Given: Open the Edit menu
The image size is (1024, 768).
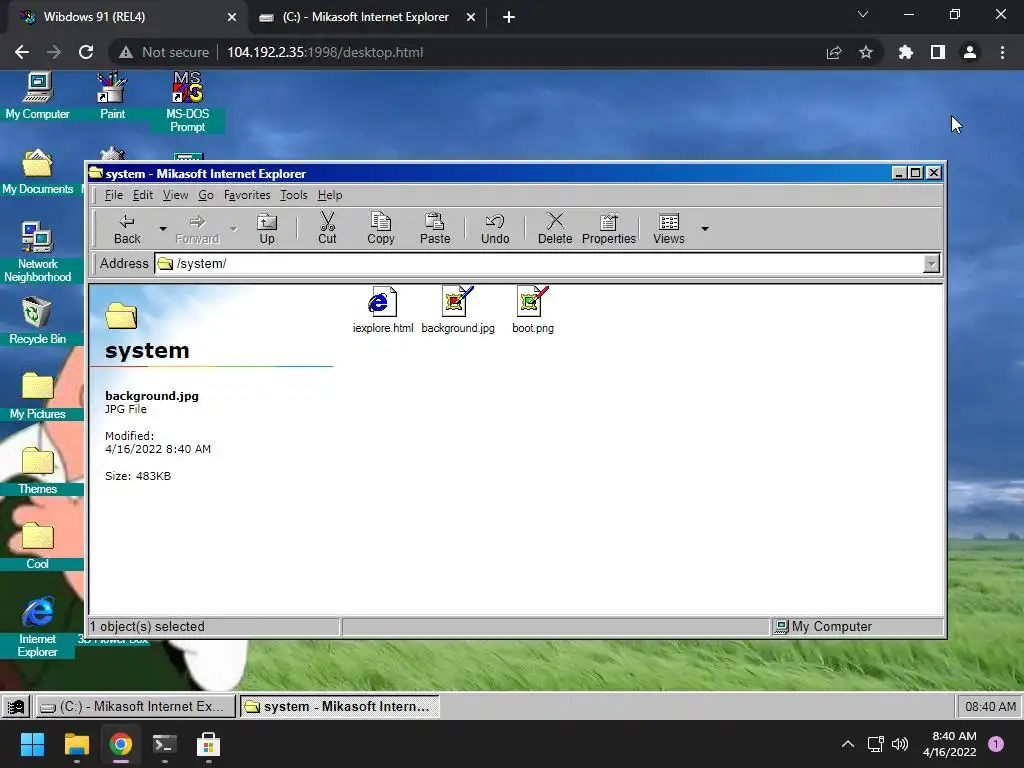Looking at the screenshot, I should [142, 195].
